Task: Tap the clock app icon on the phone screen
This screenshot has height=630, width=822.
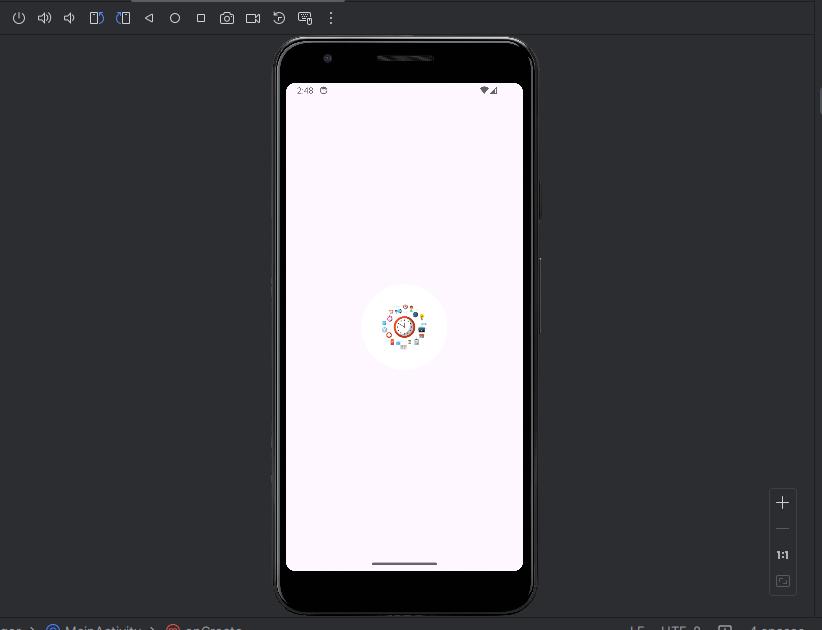Action: click(404, 327)
